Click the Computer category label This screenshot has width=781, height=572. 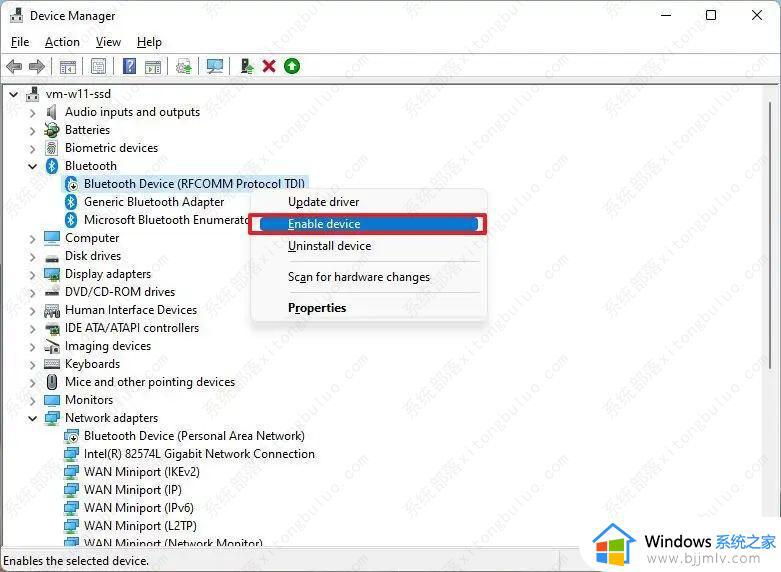click(x=92, y=238)
